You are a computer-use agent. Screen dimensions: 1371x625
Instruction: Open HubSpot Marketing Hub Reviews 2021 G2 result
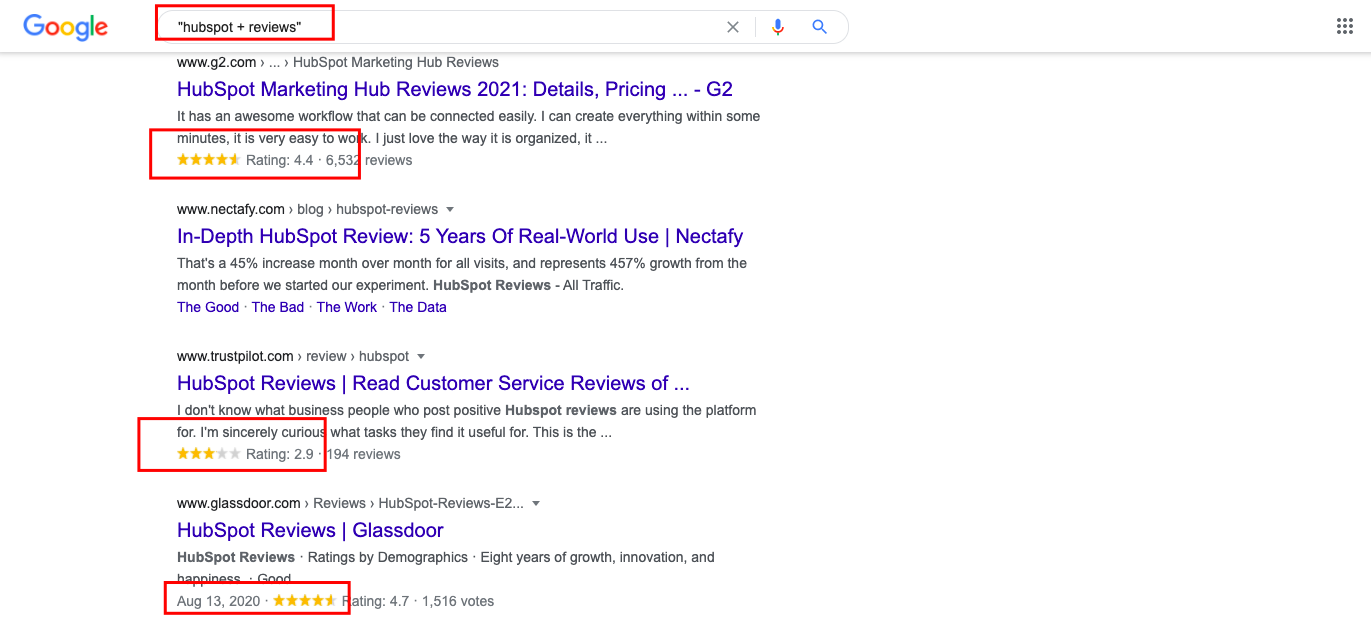[x=455, y=89]
